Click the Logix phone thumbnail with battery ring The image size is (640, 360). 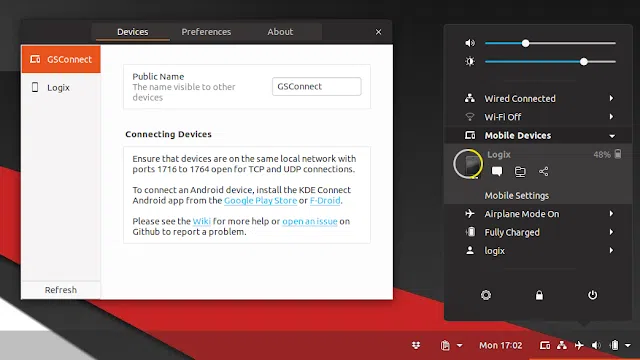(468, 164)
